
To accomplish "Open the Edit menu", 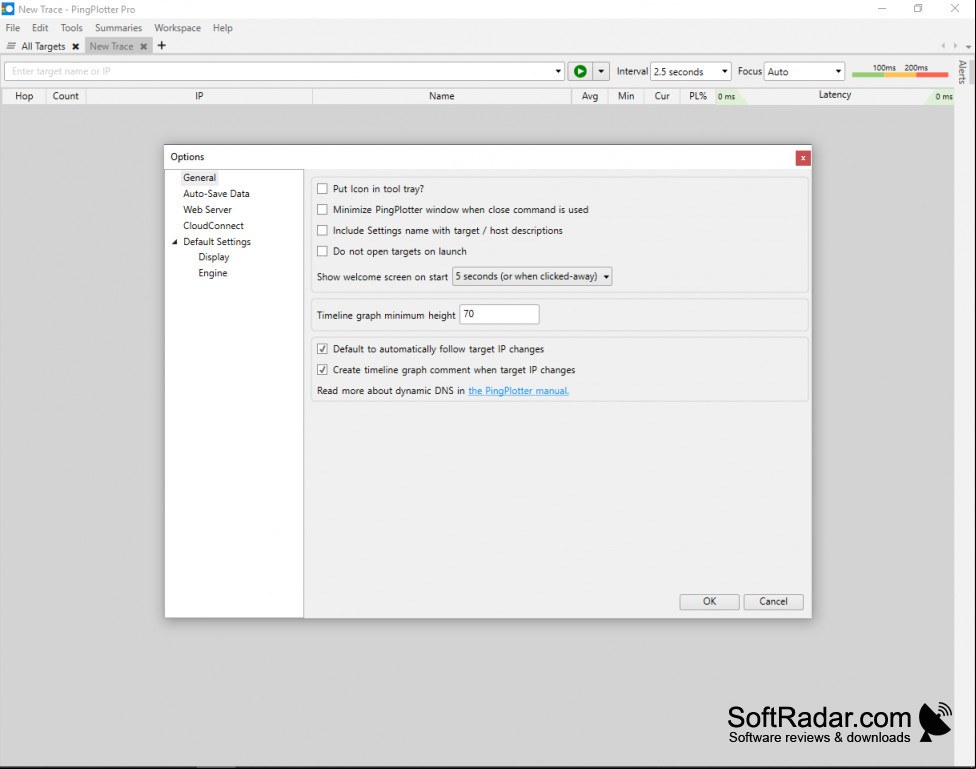I will click(x=40, y=28).
